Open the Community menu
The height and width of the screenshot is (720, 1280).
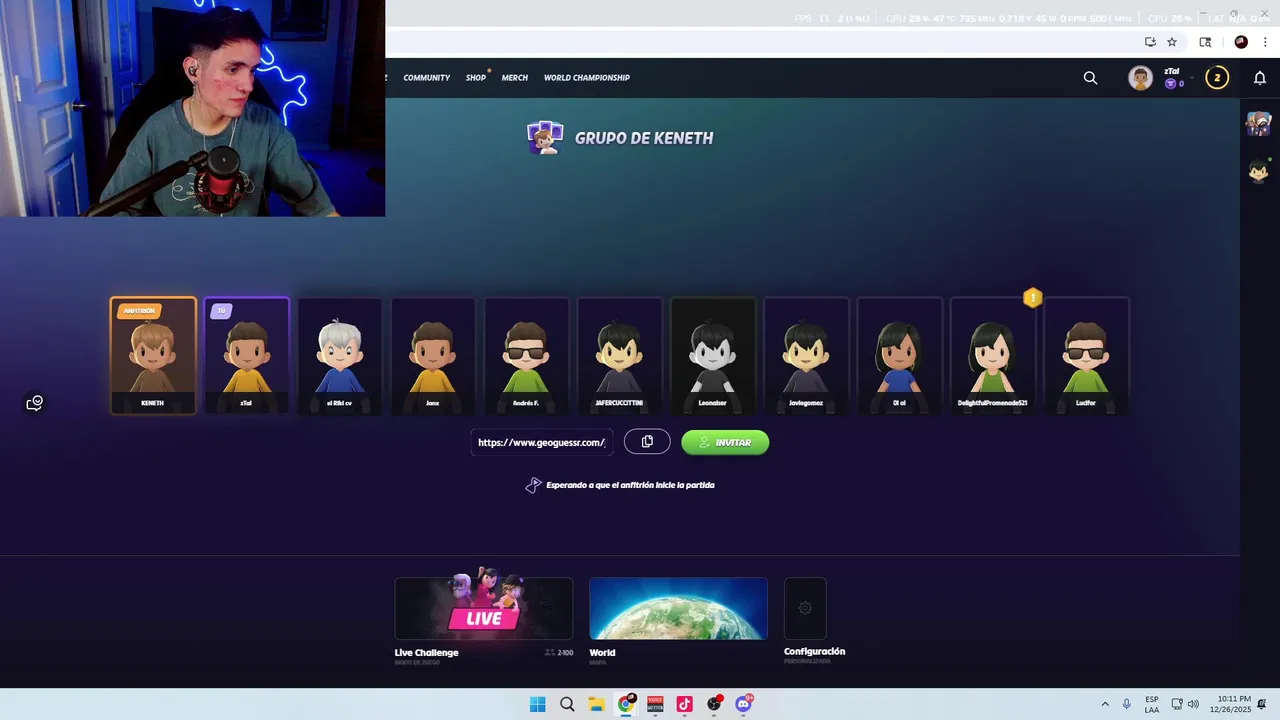point(427,78)
